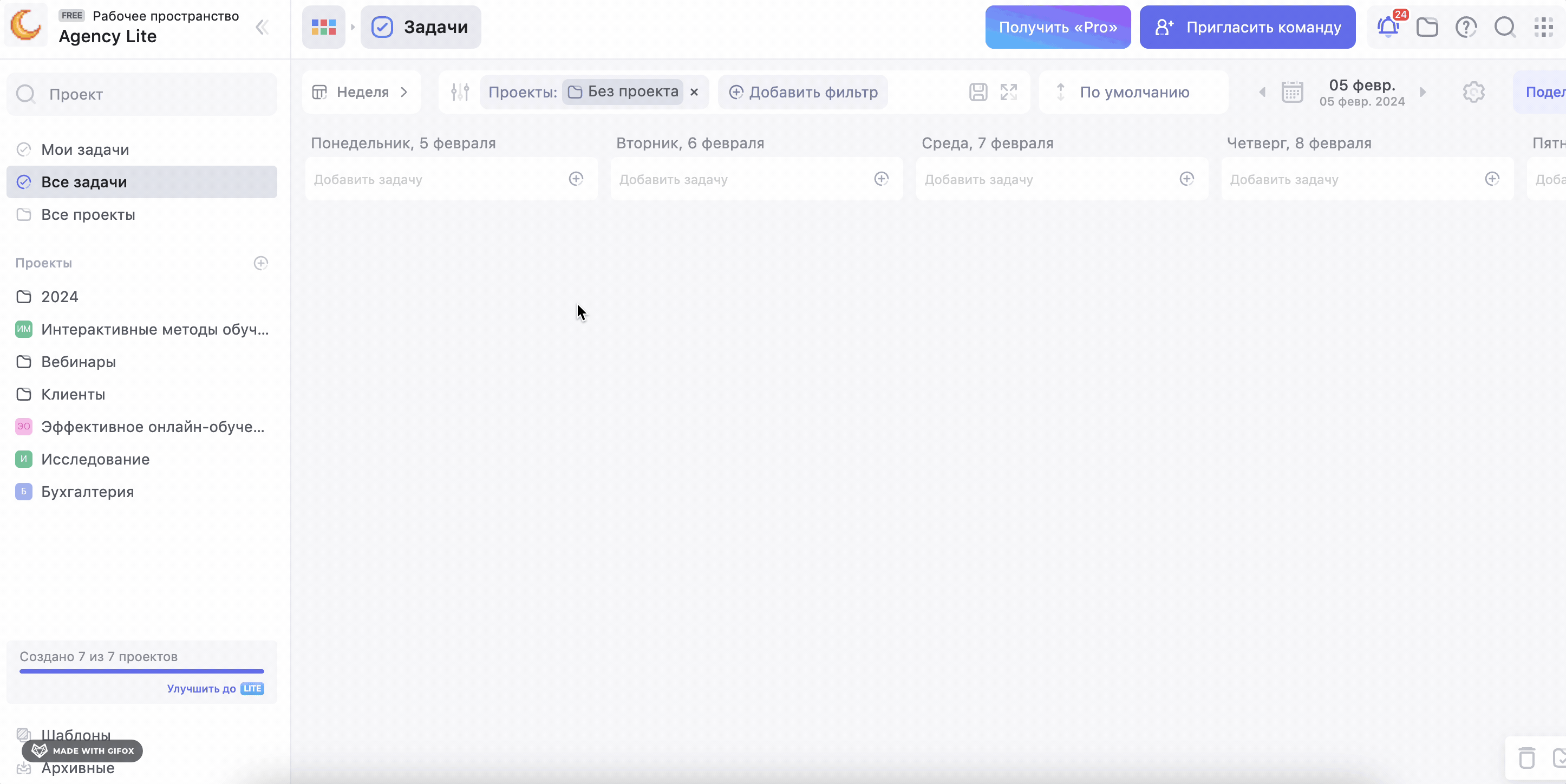Remove the 'Без проекта' filter with x
Screen dimensions: 1566x784
tap(694, 93)
